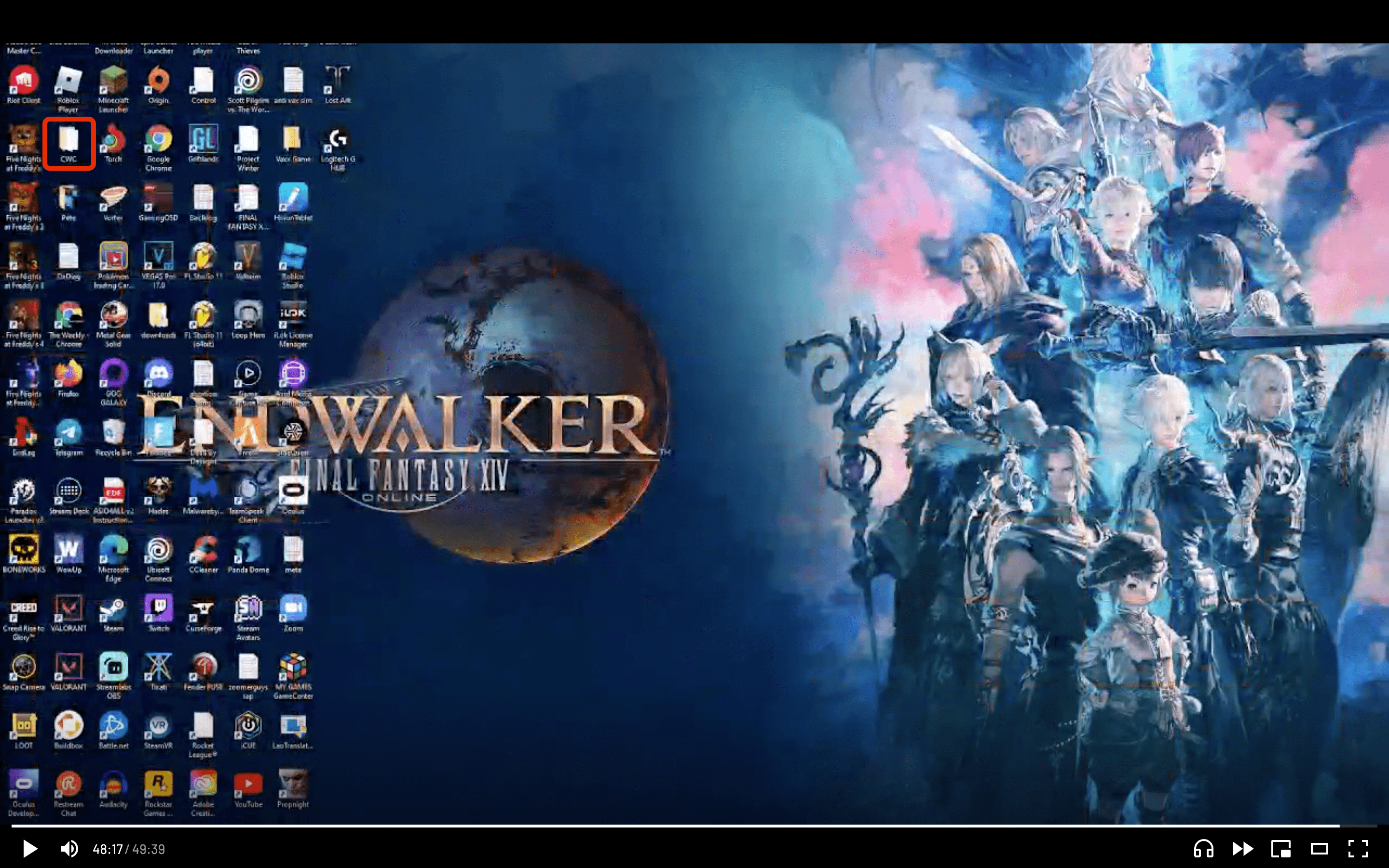Launch the Minecraft Launcher icon

pyautogui.click(x=113, y=89)
